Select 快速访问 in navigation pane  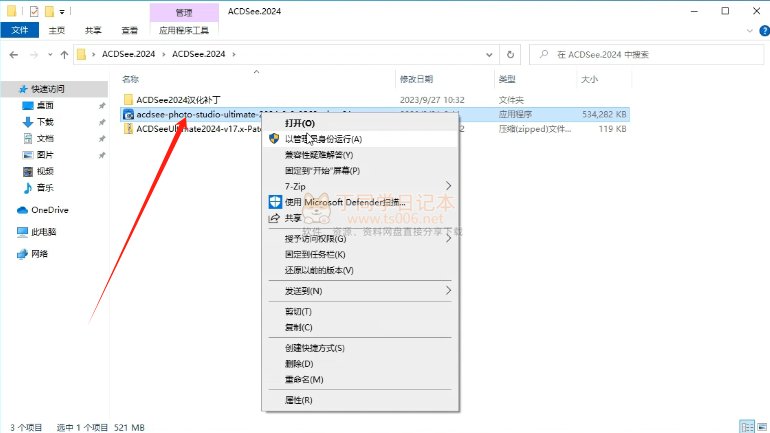click(x=48, y=89)
